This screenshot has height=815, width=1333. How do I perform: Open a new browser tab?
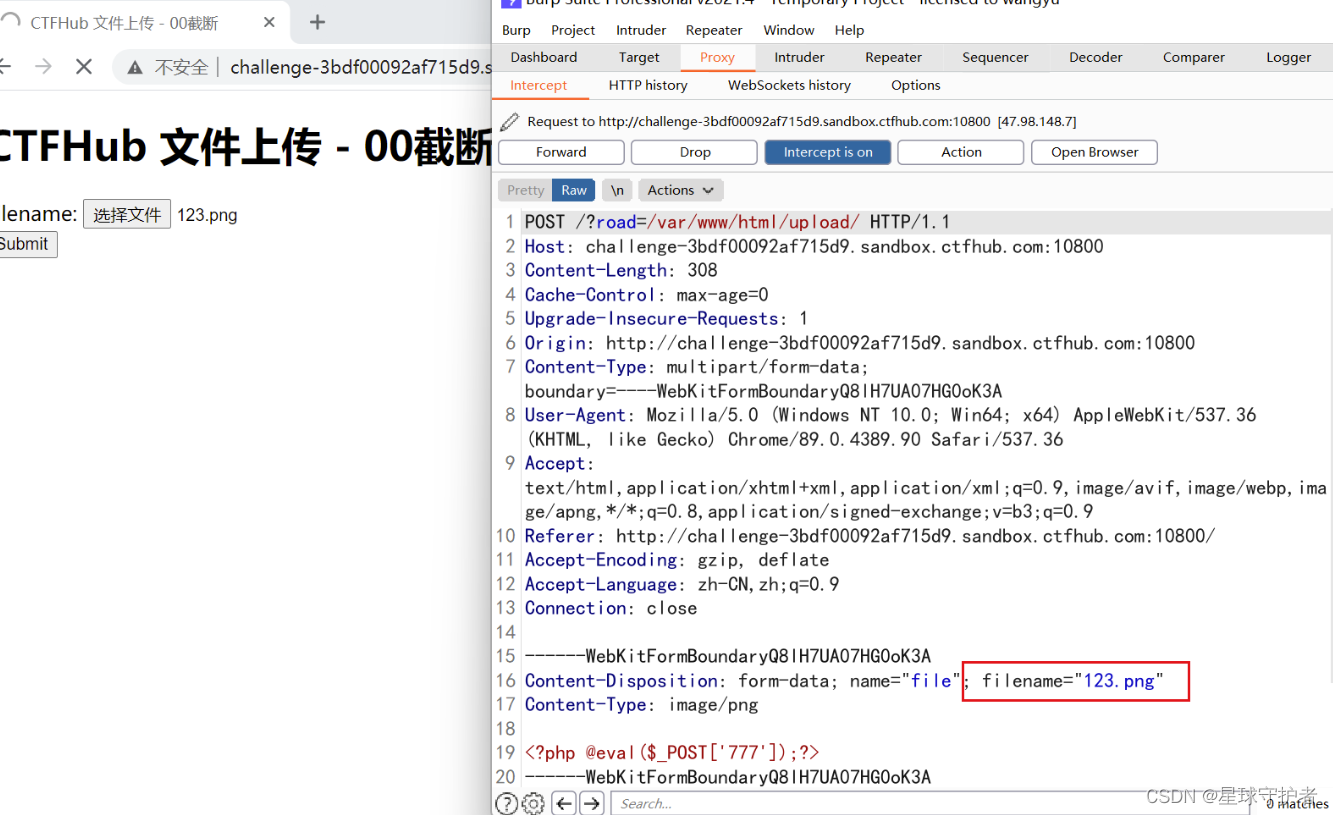(317, 22)
